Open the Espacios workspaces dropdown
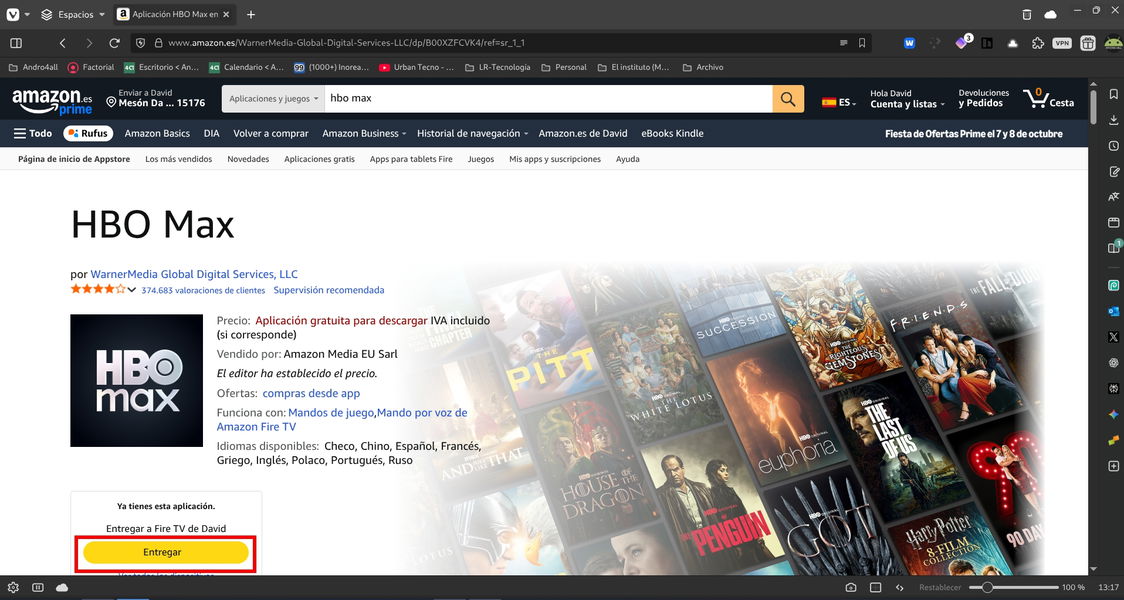1124x600 pixels. click(72, 14)
